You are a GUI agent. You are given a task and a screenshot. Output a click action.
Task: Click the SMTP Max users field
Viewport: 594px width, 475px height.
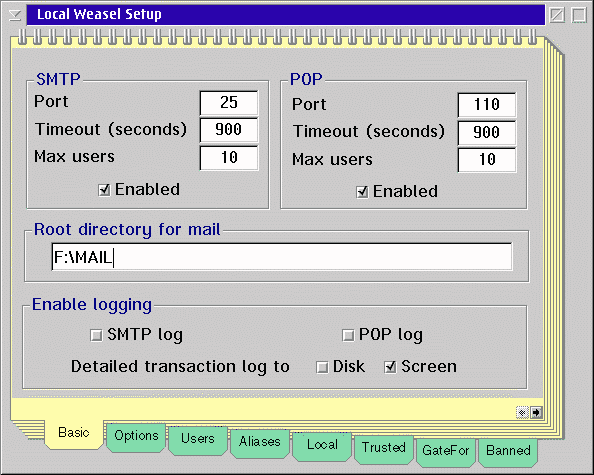pyautogui.click(x=229, y=158)
